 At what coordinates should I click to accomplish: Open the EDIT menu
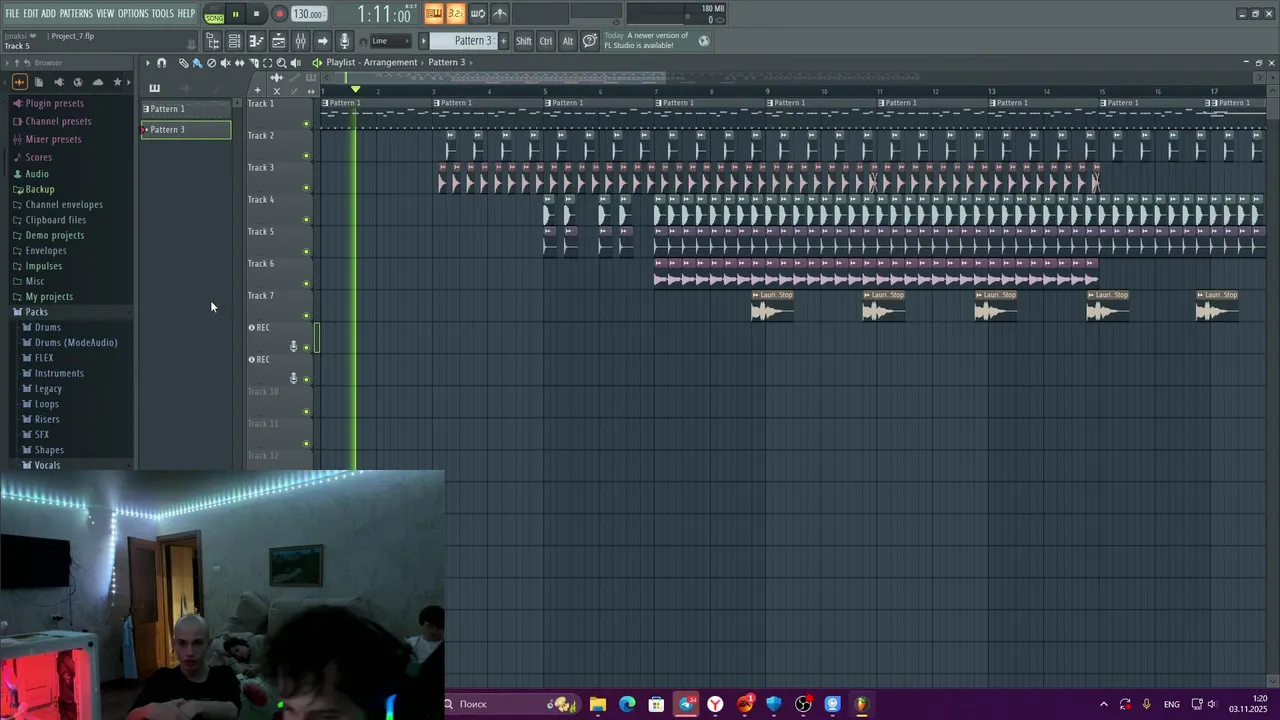point(31,14)
